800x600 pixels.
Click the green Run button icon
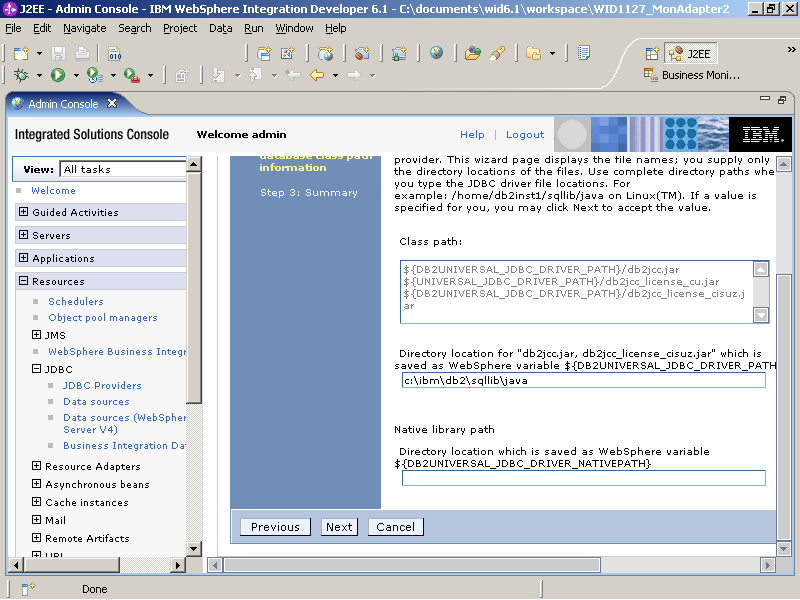(58, 75)
